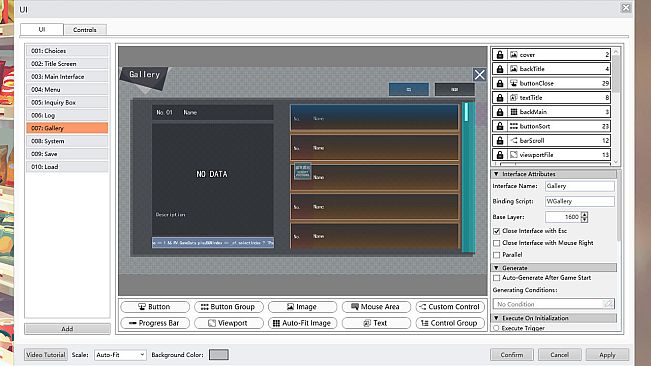This screenshot has width=651, height=366.
Task: Toggle the Parallel checkbox
Action: coord(497,255)
